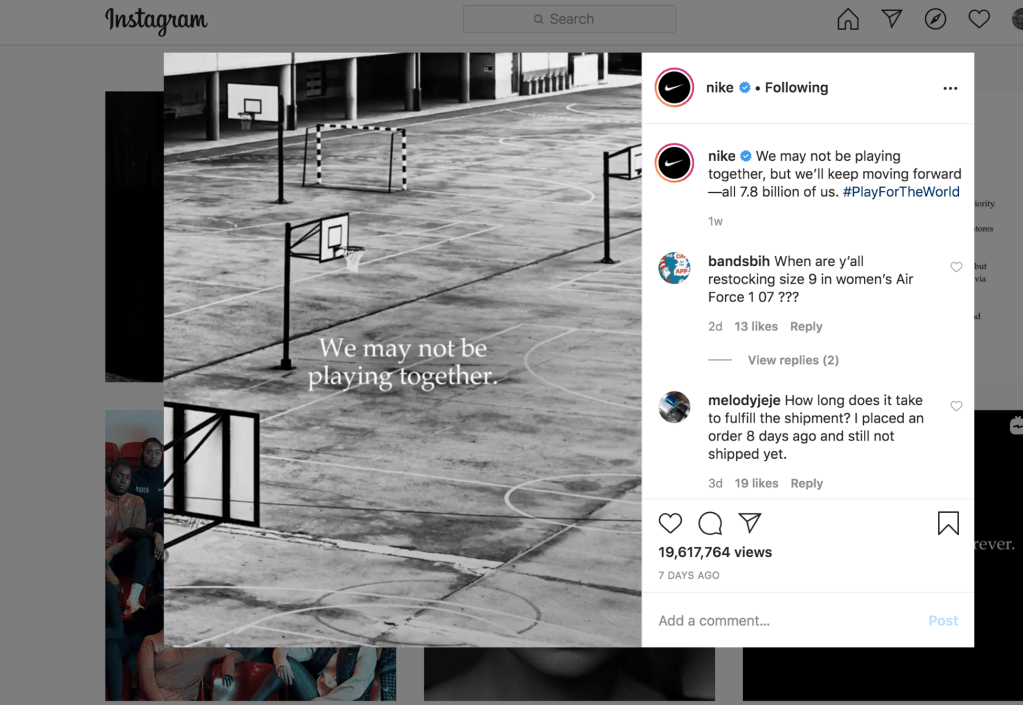The height and width of the screenshot is (705, 1023).
Task: Open the Home feed icon
Action: (x=847, y=19)
